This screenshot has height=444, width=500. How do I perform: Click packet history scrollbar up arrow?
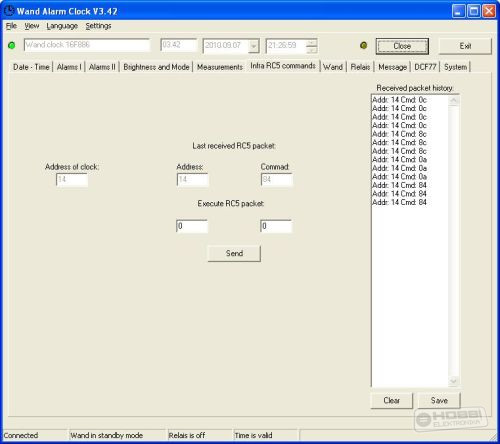(x=454, y=100)
